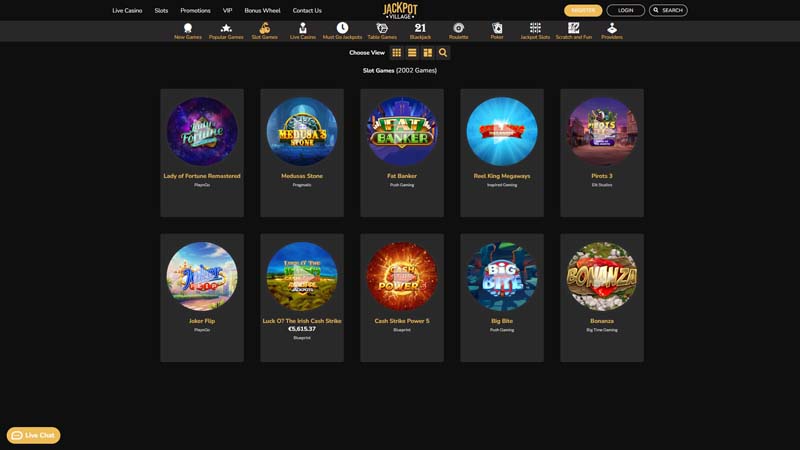Open Must Go Jackpots clock icon
Screen dimensions: 800x450
pos(342,28)
